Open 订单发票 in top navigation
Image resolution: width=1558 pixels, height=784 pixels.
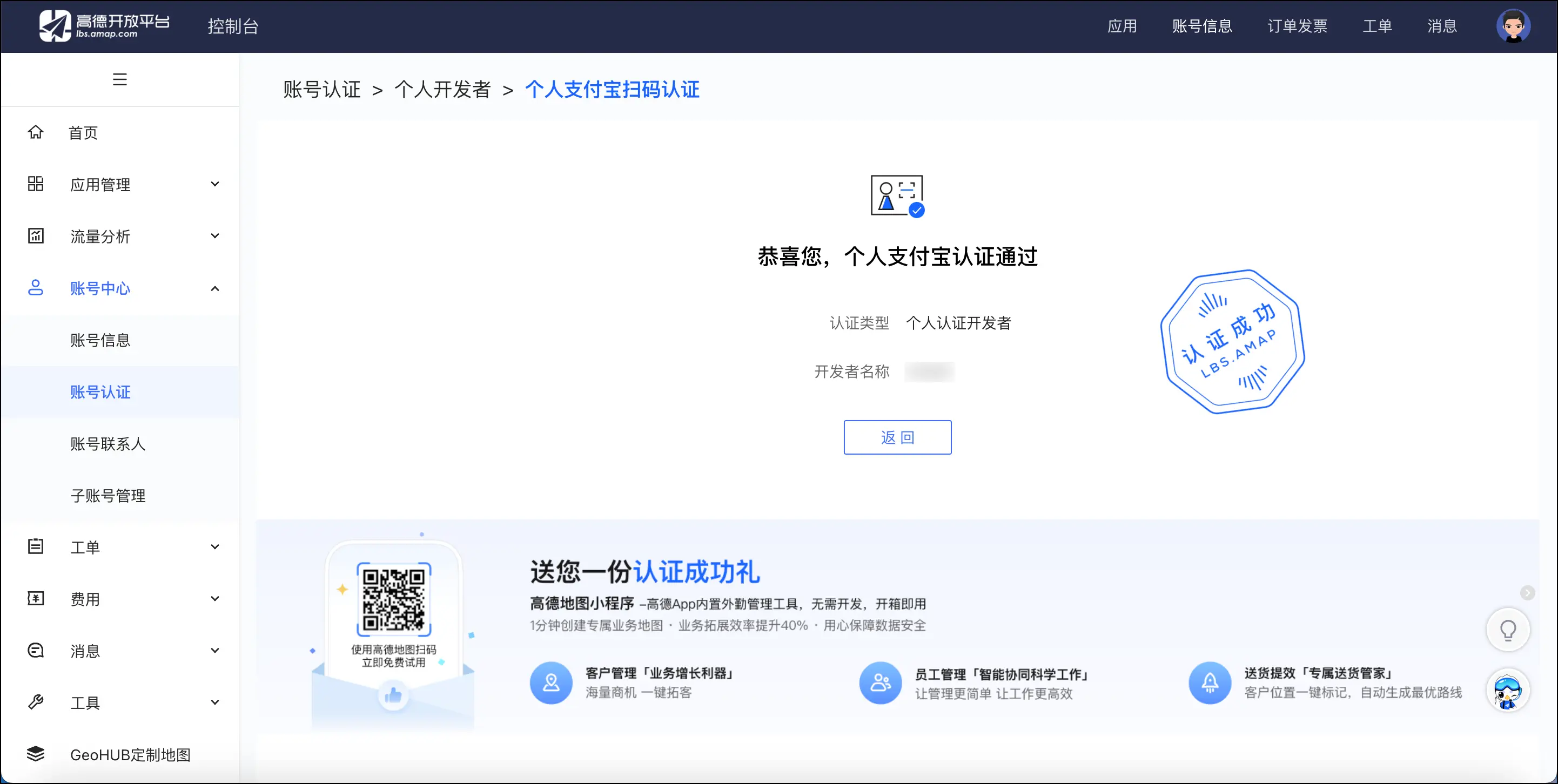click(1297, 26)
